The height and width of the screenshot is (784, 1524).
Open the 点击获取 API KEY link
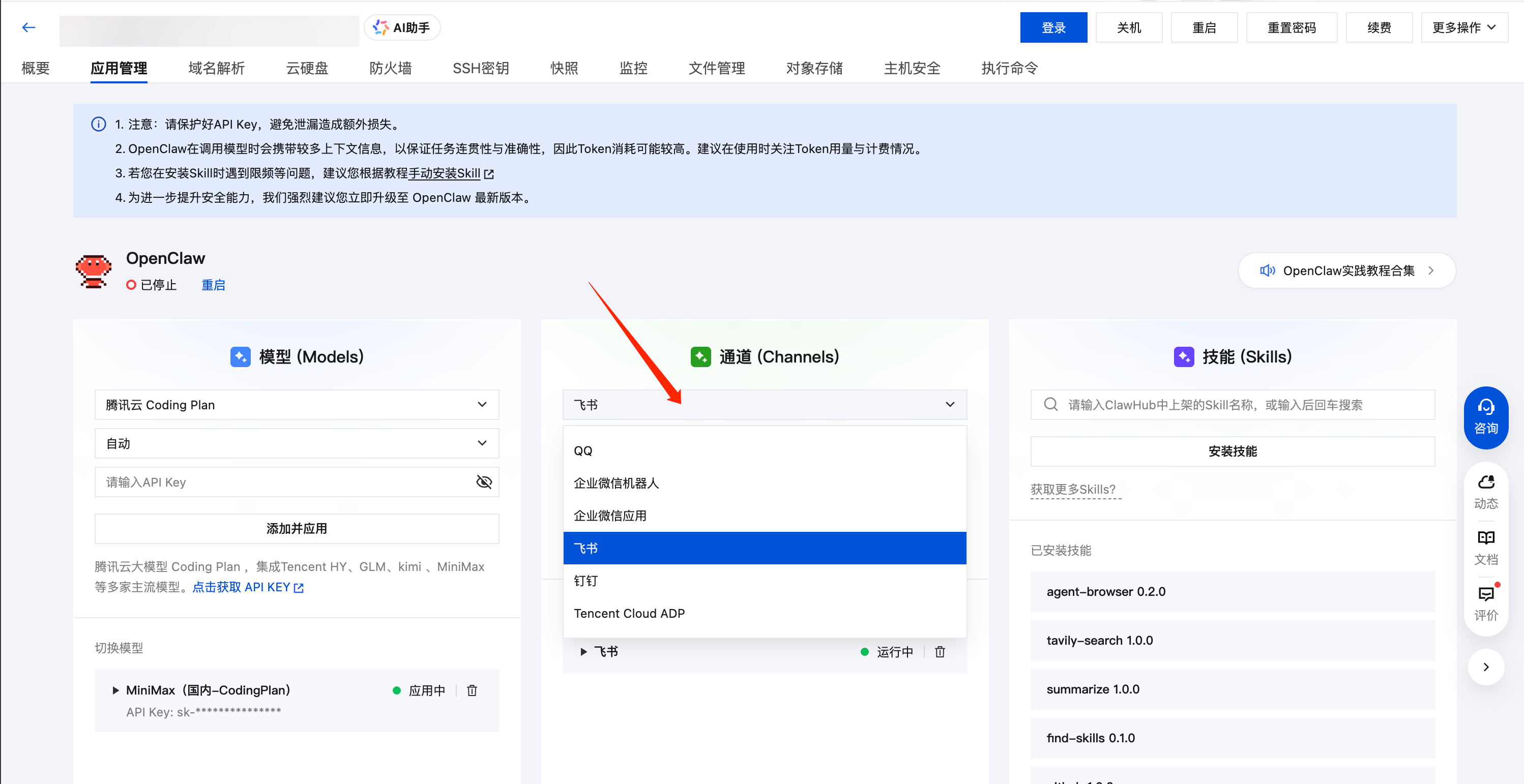pyautogui.click(x=248, y=587)
